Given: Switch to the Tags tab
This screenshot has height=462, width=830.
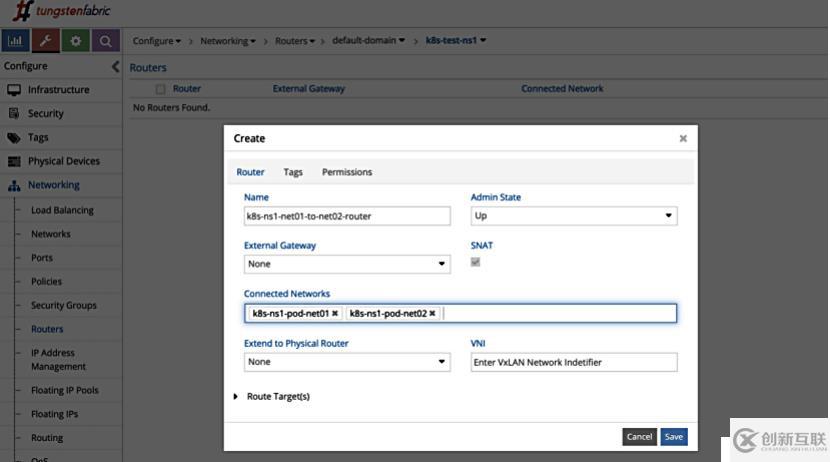Looking at the screenshot, I should click(293, 172).
